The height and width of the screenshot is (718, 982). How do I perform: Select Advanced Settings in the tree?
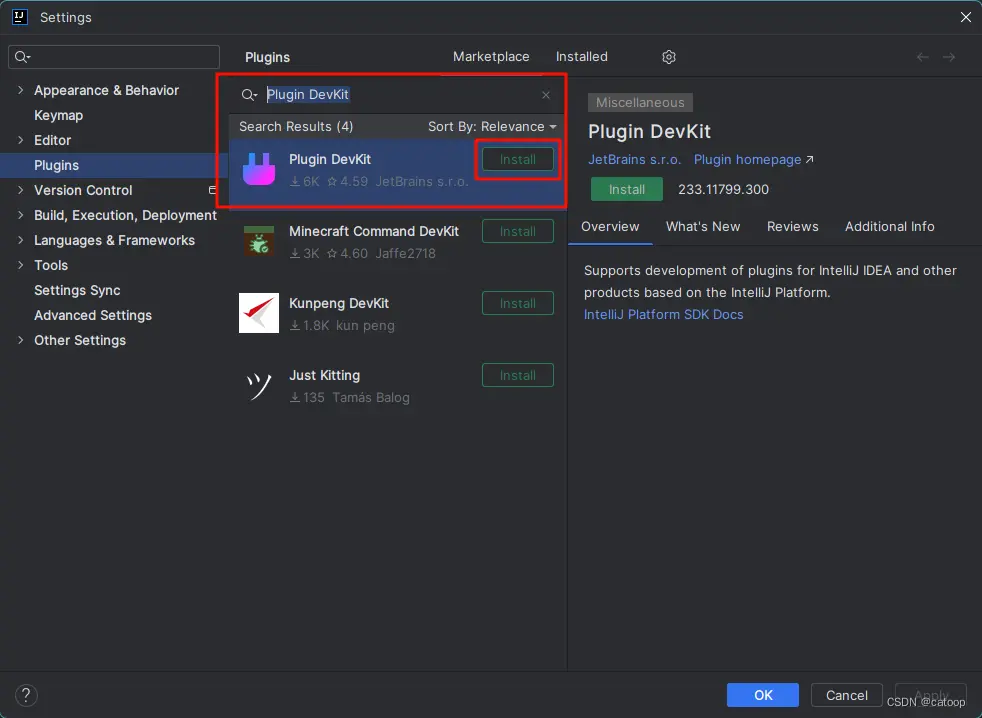coord(93,315)
